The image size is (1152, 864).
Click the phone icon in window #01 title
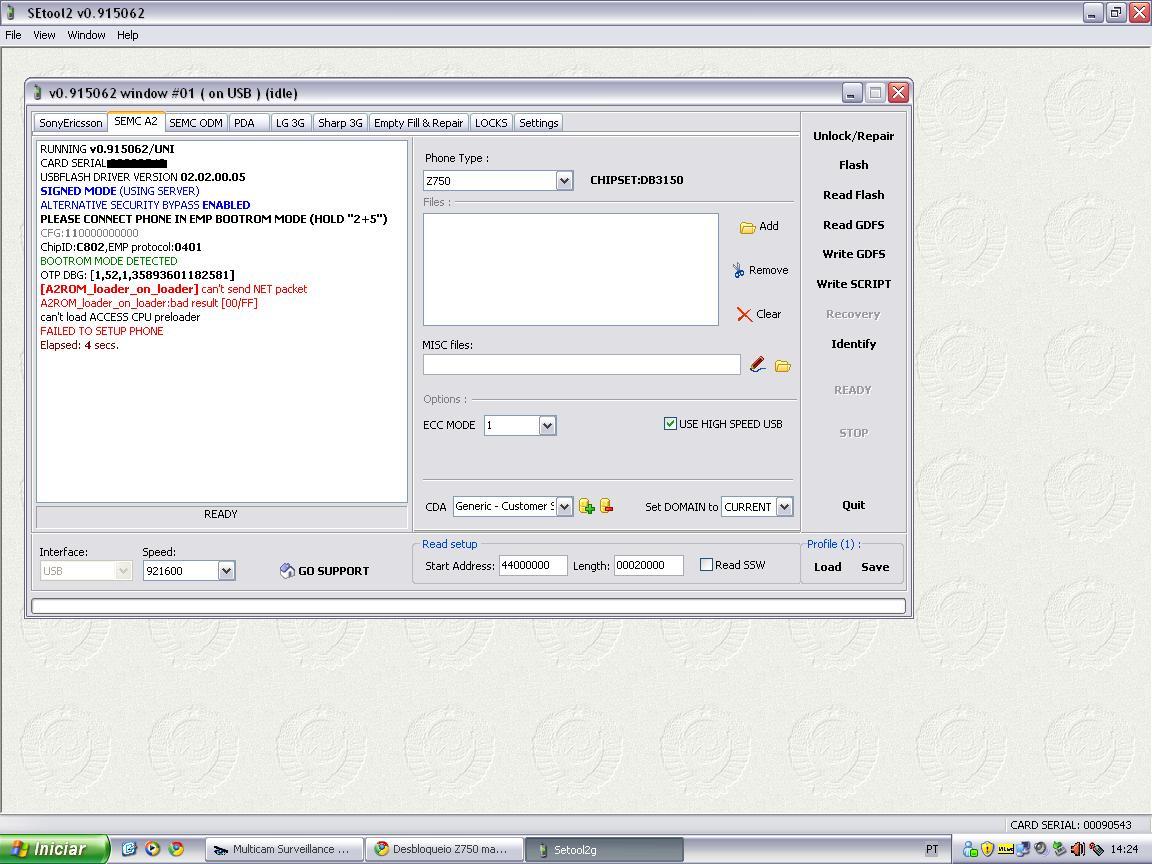[x=37, y=93]
